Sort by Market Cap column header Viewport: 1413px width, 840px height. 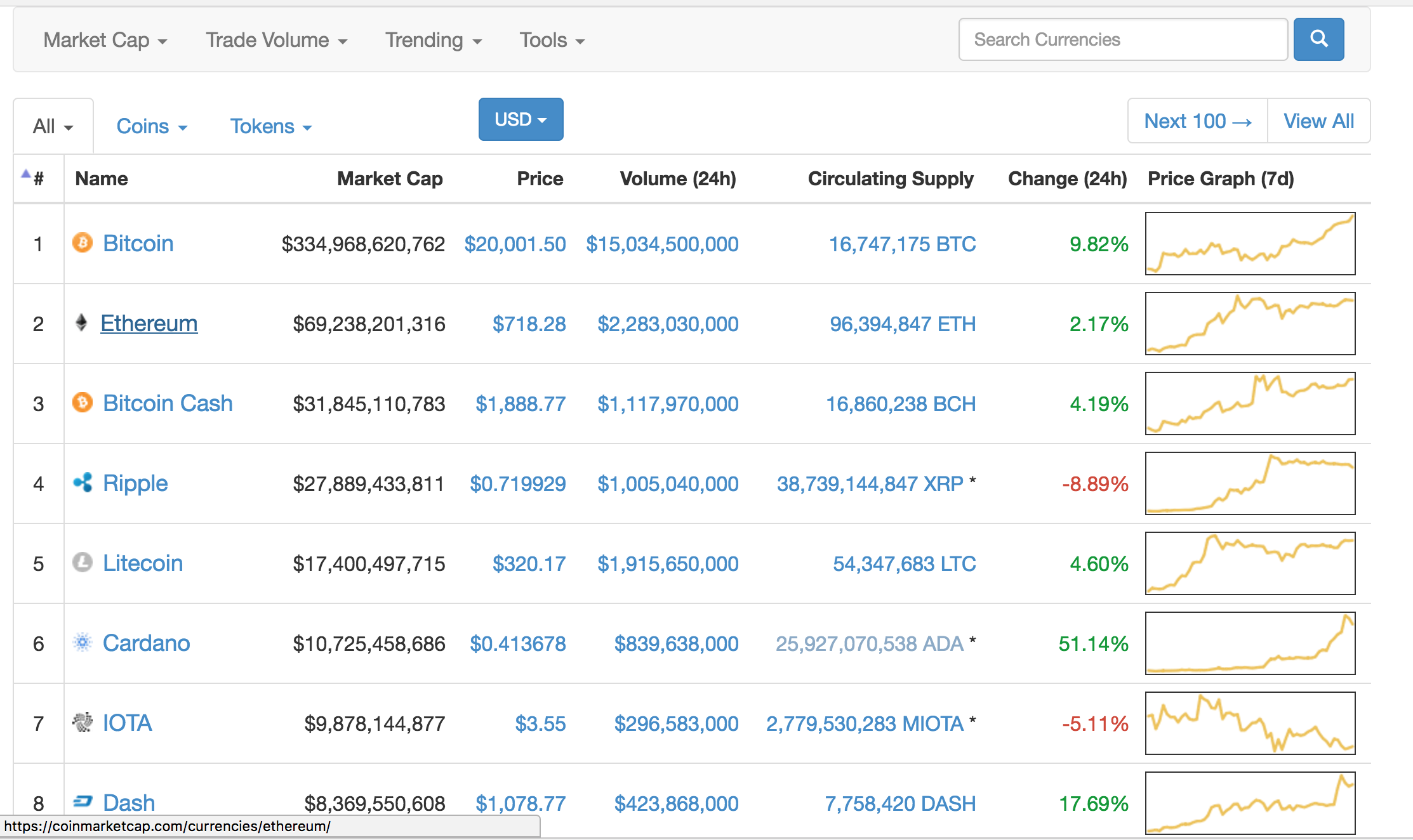click(390, 179)
